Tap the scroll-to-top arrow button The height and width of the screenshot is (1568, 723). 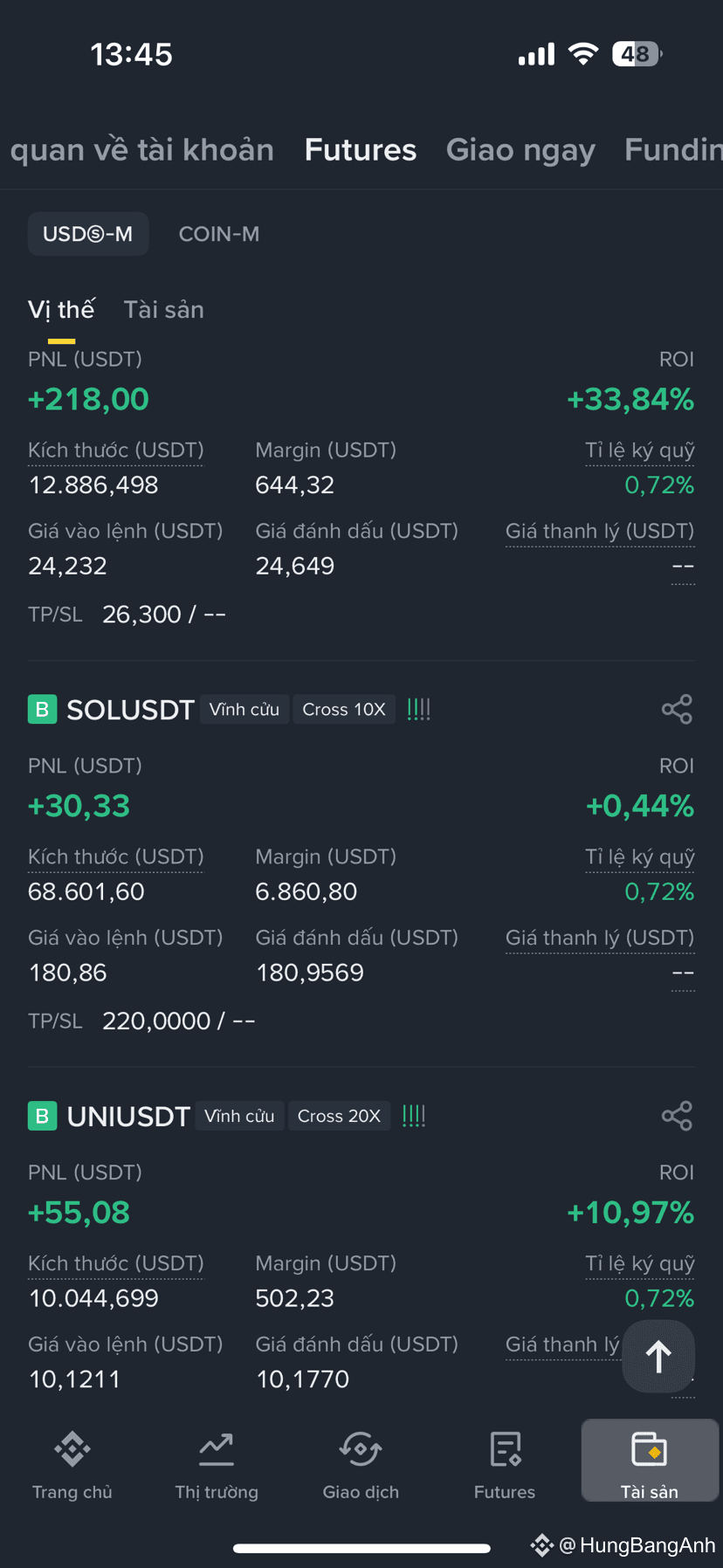pyautogui.click(x=658, y=1357)
